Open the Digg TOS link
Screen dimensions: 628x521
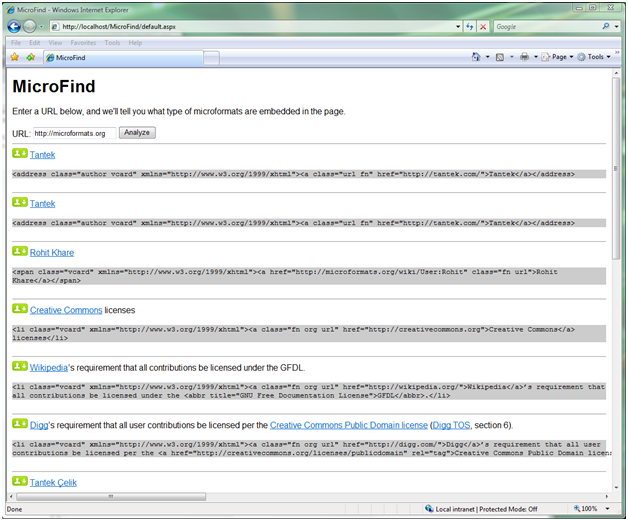coord(451,425)
